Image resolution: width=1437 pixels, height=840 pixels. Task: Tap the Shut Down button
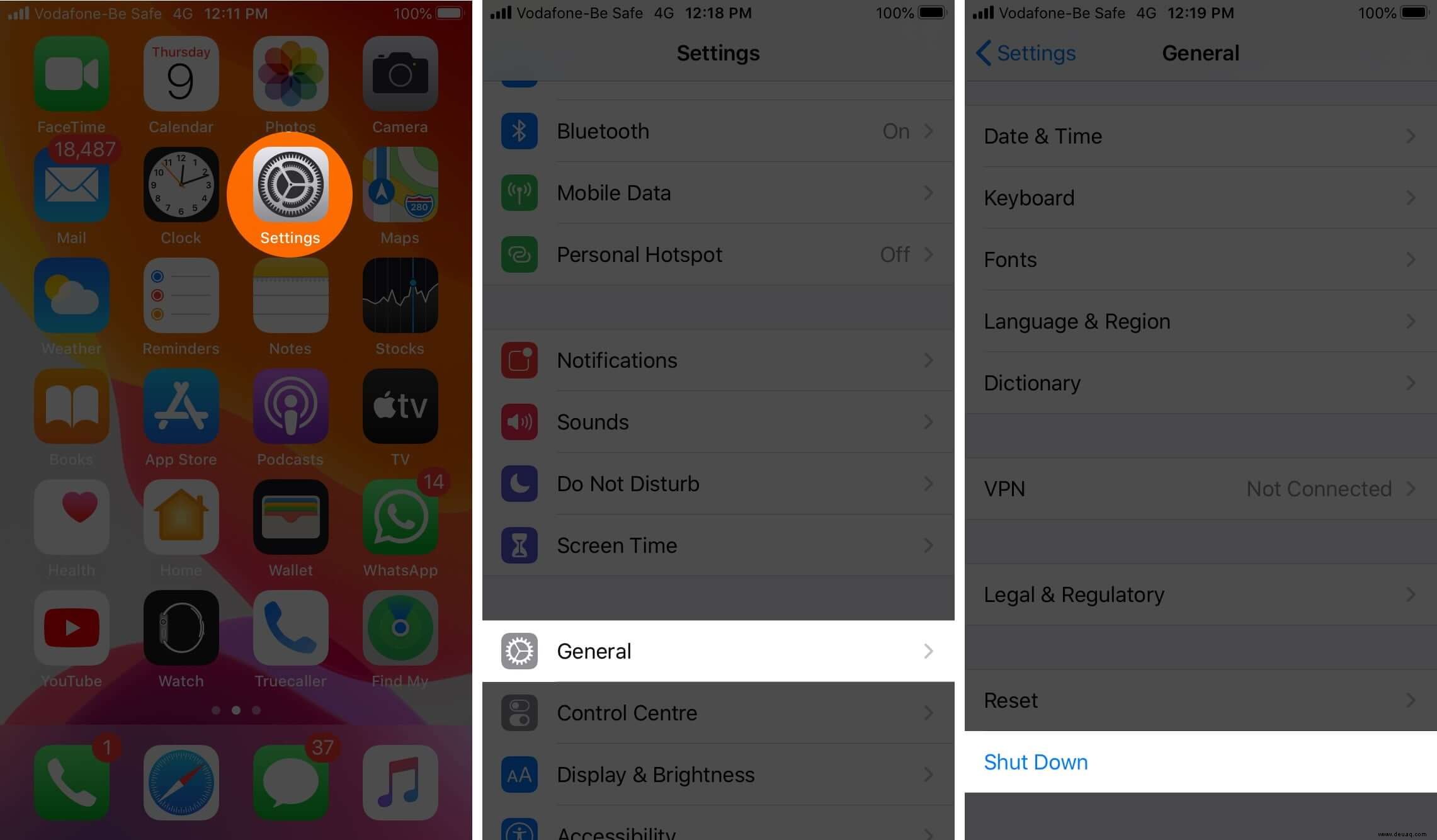(1035, 761)
